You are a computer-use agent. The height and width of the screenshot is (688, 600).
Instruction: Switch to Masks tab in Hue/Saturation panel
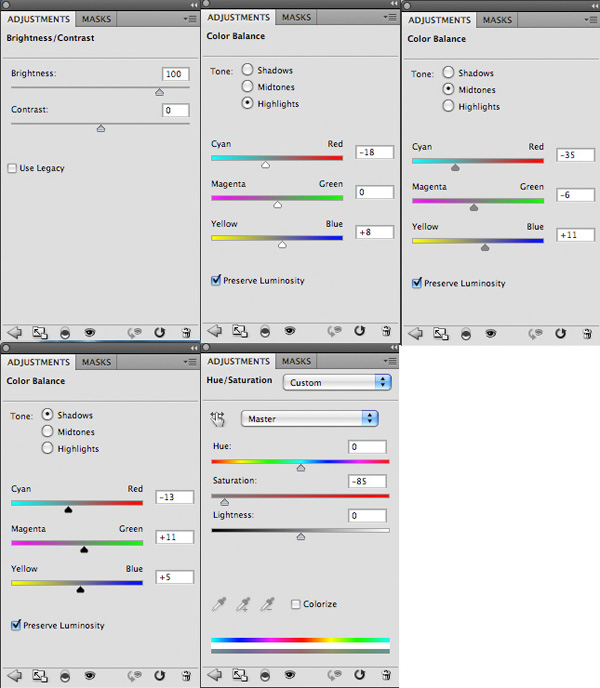tap(296, 362)
